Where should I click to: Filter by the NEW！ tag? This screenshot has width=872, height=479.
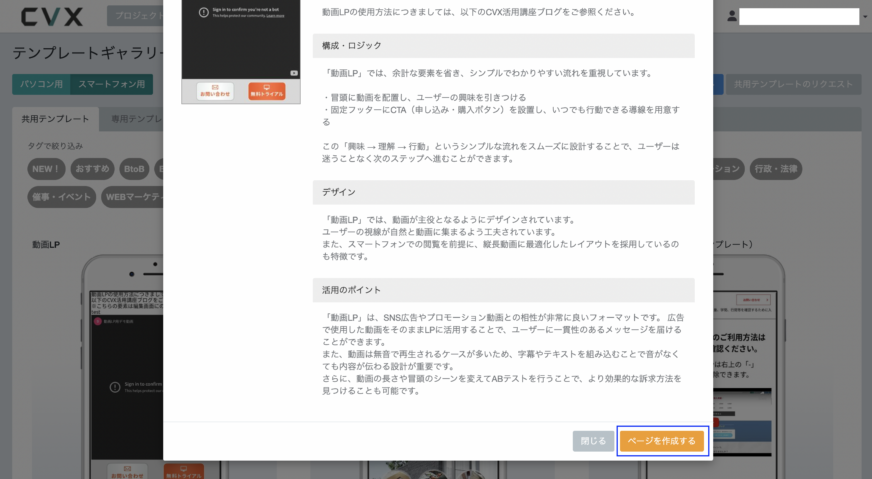47,169
